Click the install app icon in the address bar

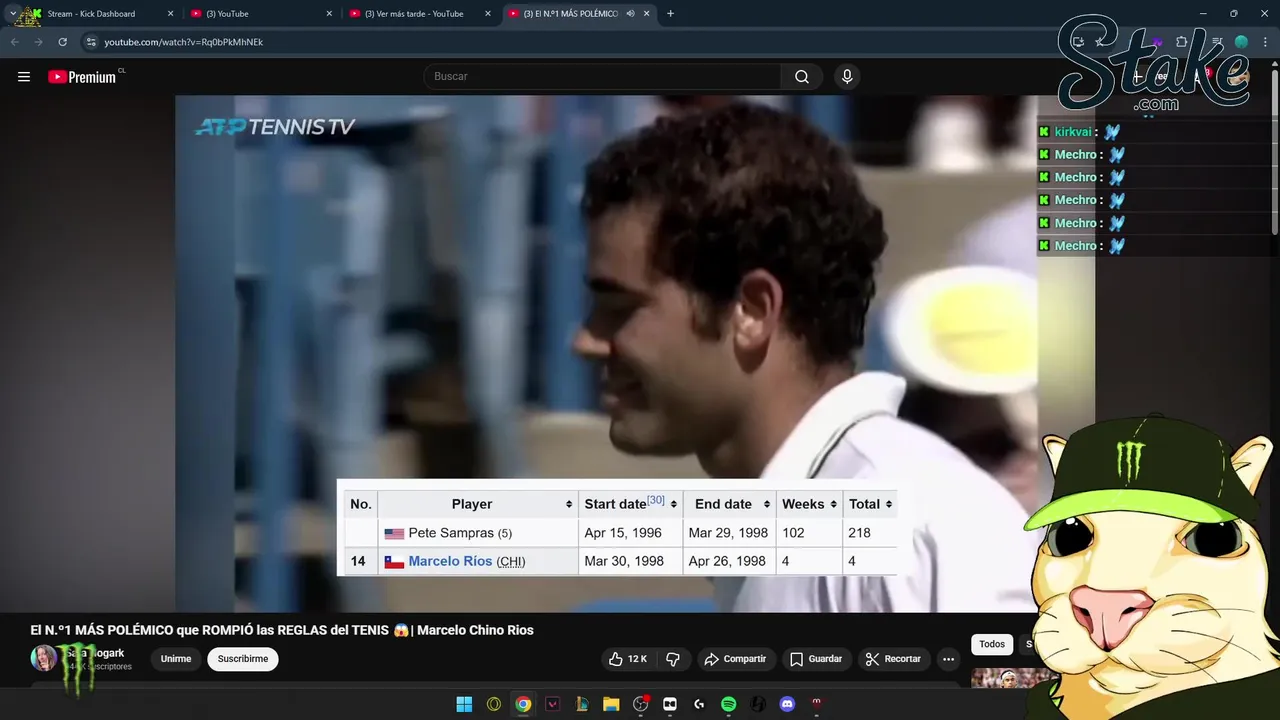click(x=1078, y=42)
